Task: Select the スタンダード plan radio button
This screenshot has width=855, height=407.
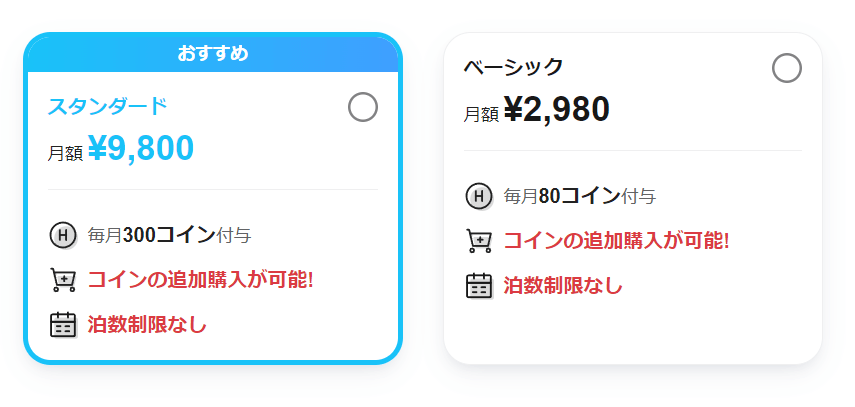Action: [x=363, y=107]
